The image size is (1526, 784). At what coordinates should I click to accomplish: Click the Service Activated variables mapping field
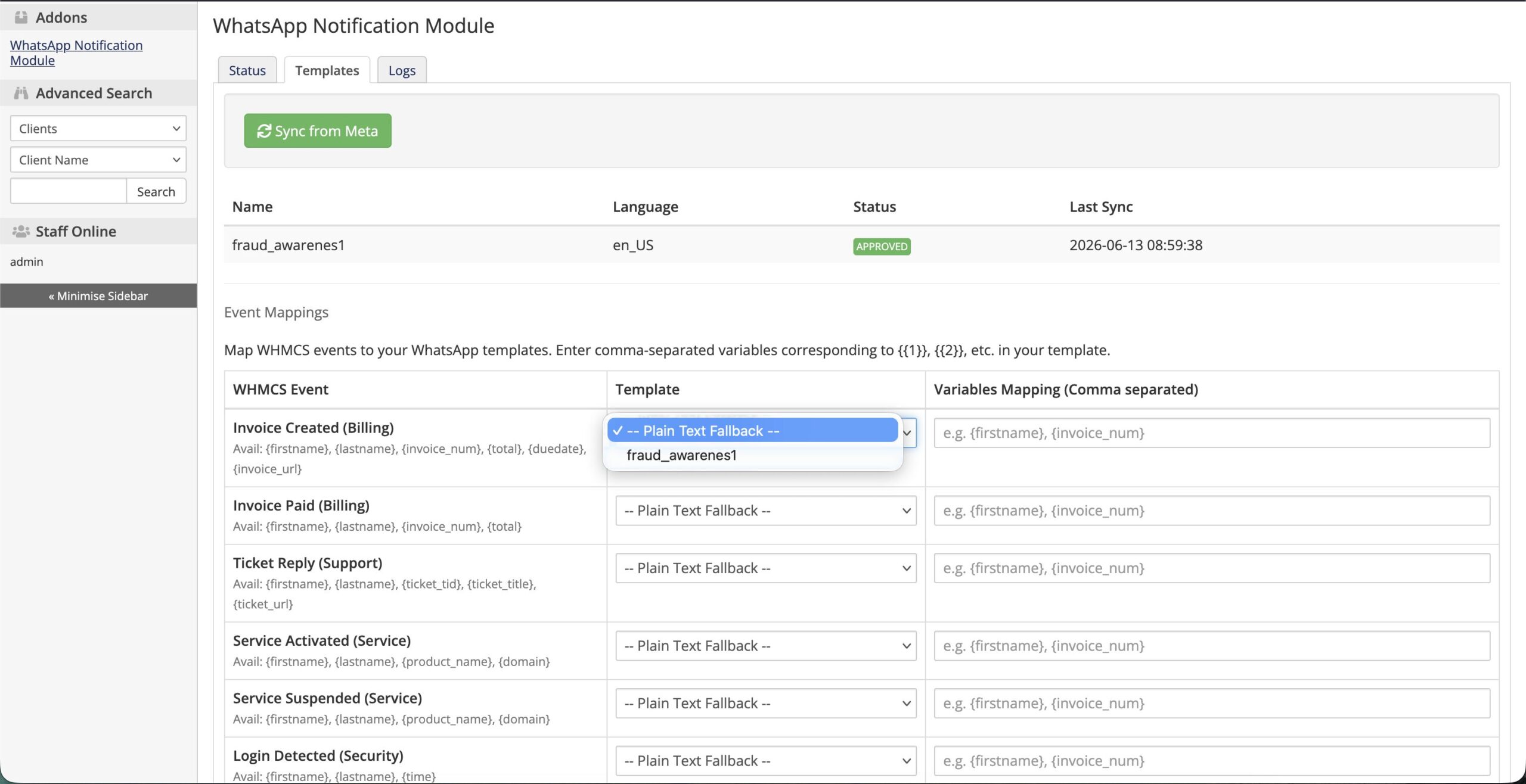(1212, 646)
